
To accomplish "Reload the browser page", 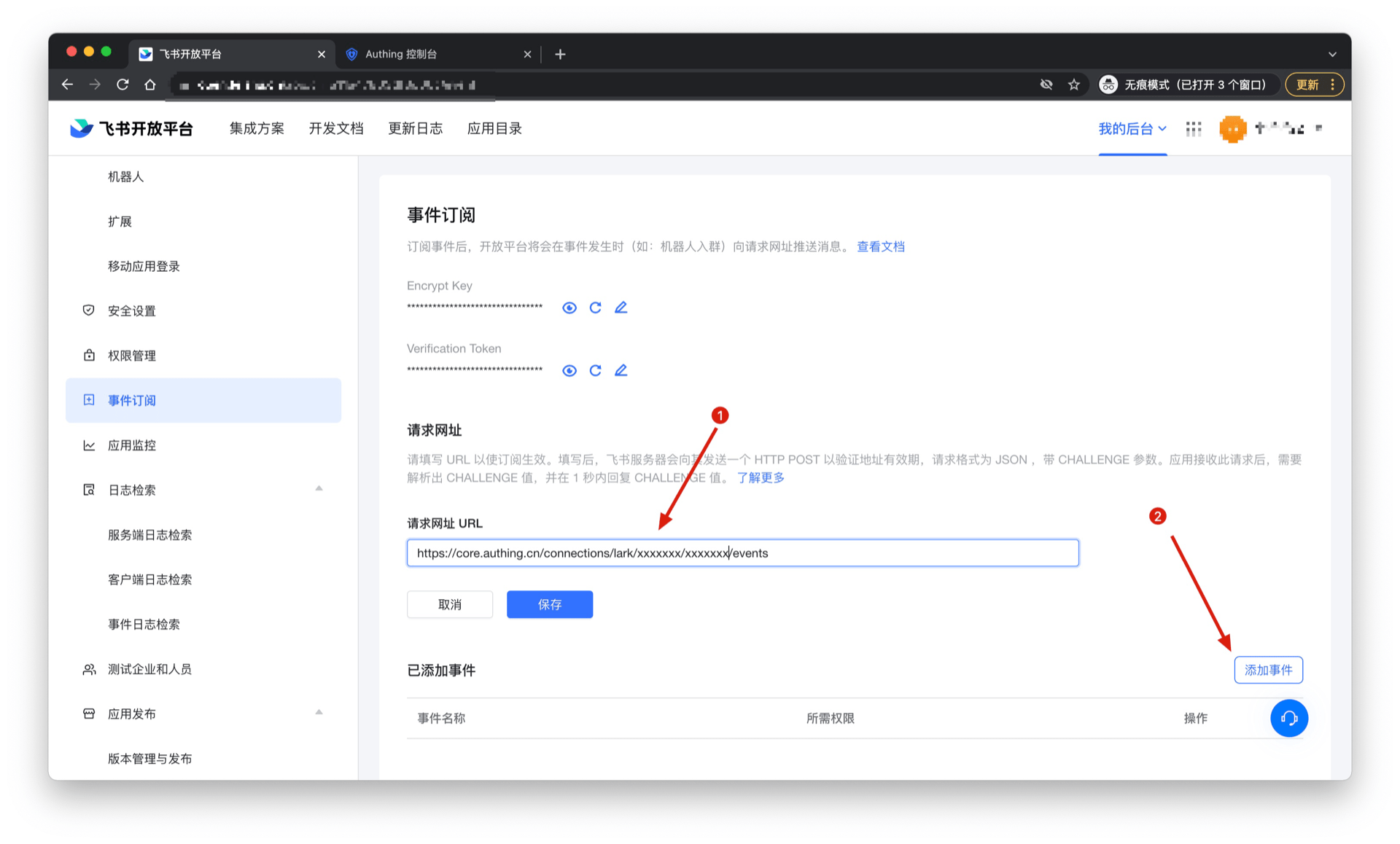I will [x=122, y=85].
